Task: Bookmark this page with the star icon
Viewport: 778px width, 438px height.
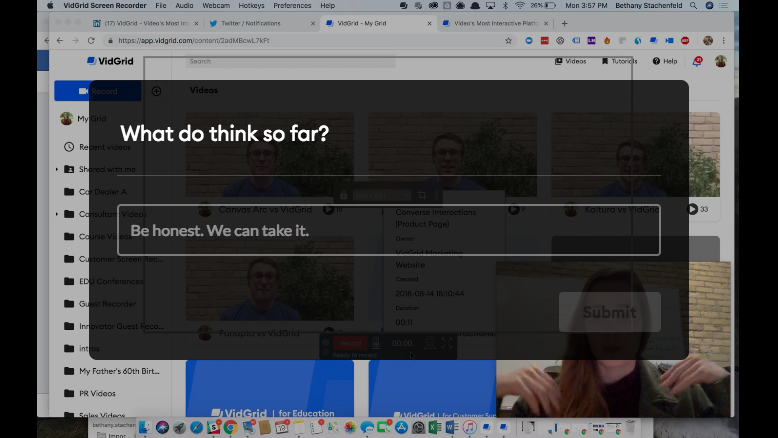Action: [508, 41]
